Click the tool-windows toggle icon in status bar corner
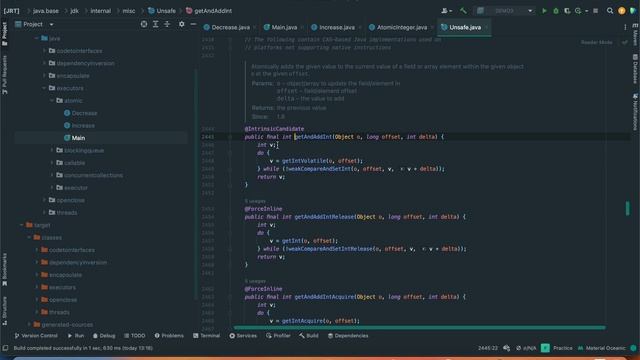The height and width of the screenshot is (360, 640). coord(5,348)
